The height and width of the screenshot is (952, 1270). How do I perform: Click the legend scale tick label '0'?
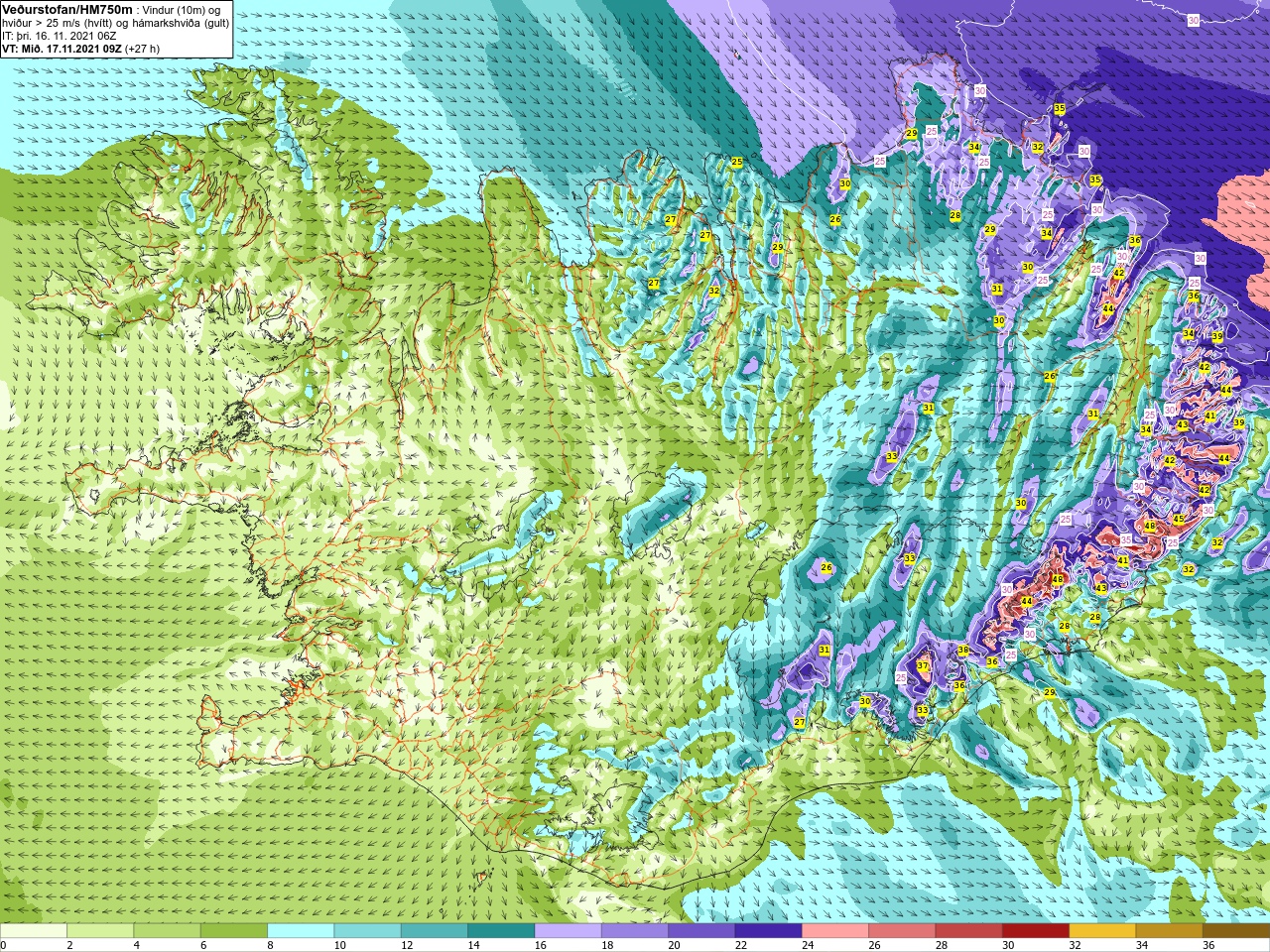click(4, 945)
